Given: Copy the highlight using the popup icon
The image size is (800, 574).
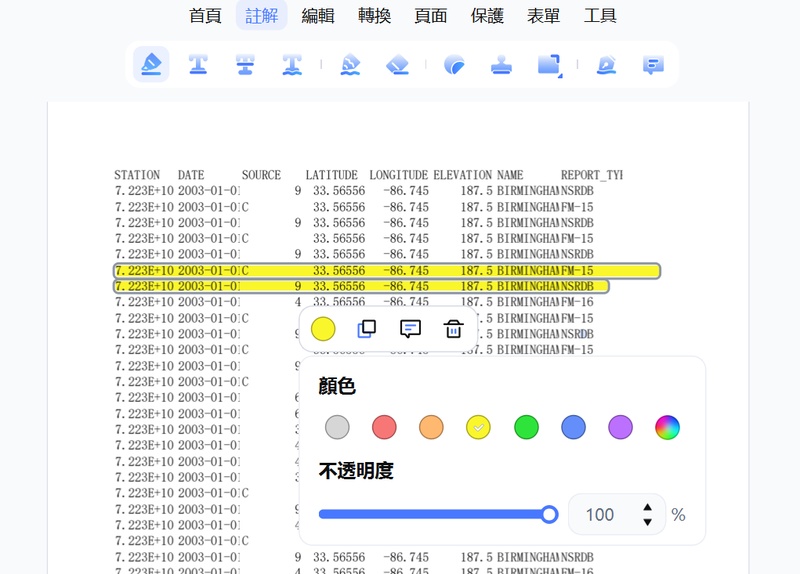Looking at the screenshot, I should click(x=366, y=329).
